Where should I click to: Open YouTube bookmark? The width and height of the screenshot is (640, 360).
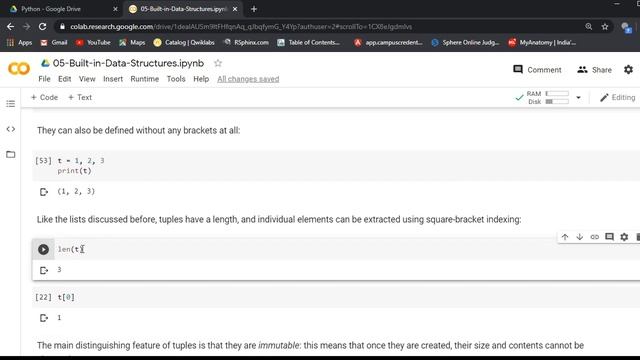(x=93, y=42)
